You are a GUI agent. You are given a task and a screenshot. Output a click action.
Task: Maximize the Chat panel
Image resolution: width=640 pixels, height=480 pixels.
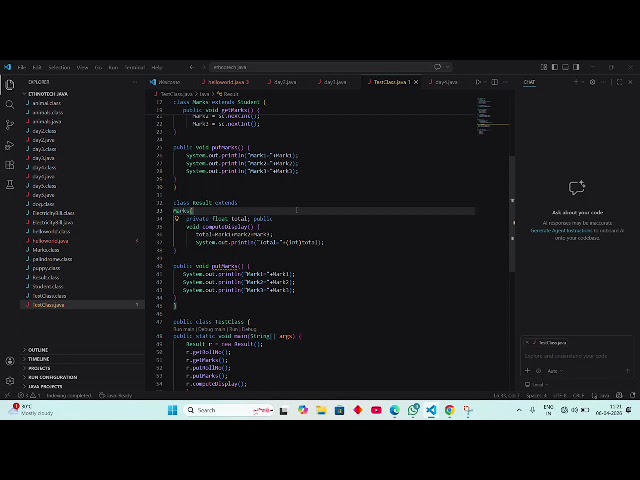620,82
